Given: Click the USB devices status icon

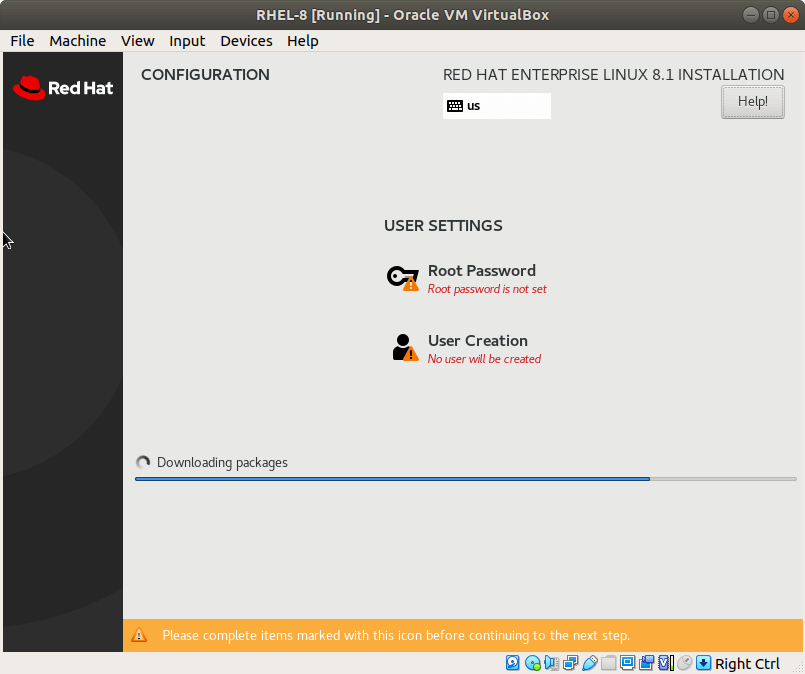Looking at the screenshot, I should 589,663.
